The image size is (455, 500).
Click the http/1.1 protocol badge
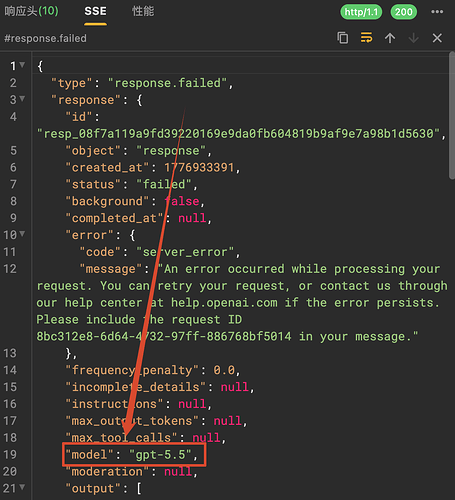coord(361,12)
